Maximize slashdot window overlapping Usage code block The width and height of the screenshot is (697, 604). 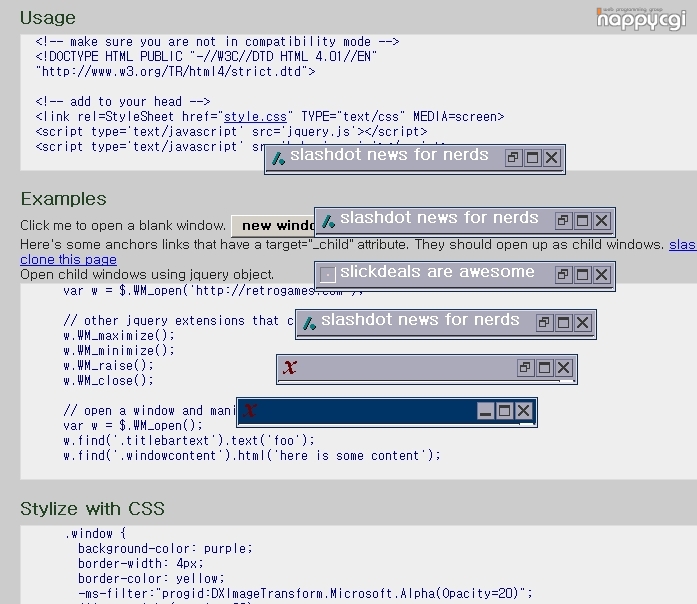[x=532, y=158]
